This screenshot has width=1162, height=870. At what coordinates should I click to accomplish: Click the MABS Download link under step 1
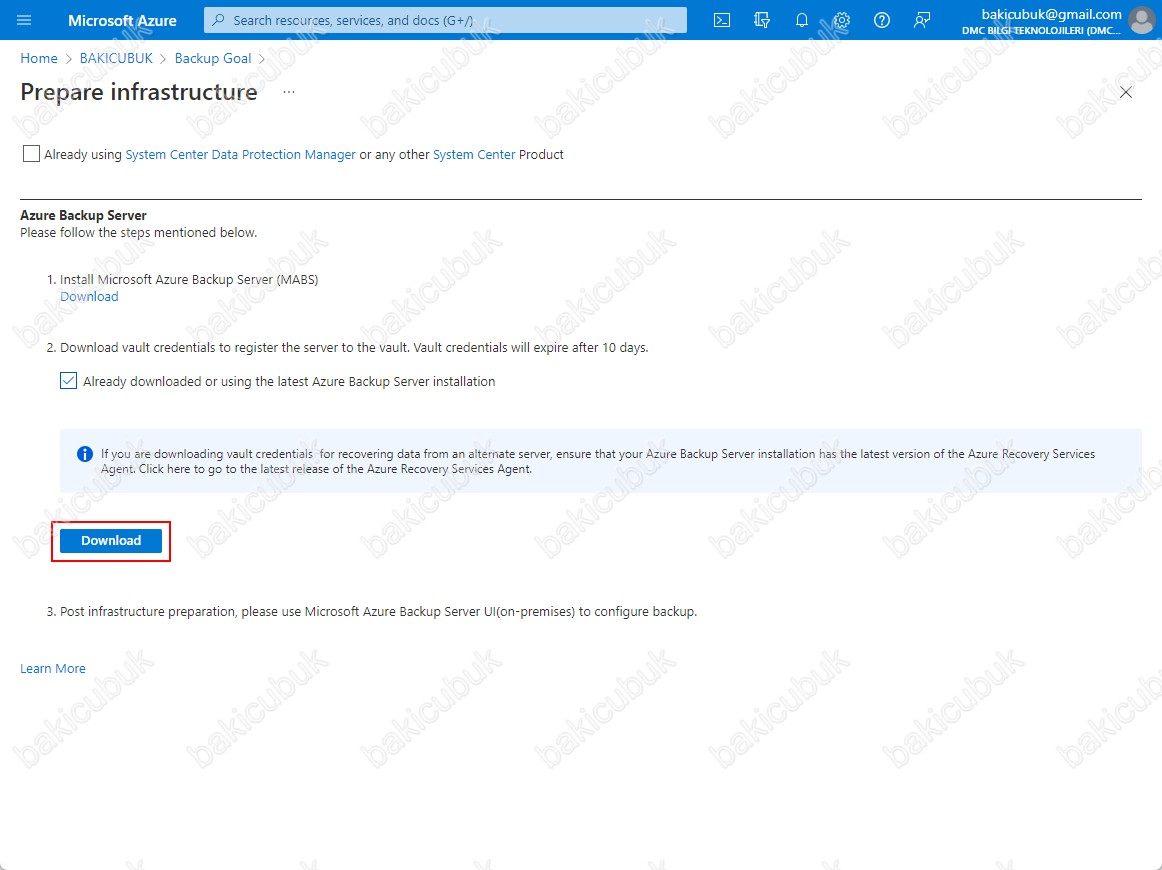pyautogui.click(x=89, y=296)
